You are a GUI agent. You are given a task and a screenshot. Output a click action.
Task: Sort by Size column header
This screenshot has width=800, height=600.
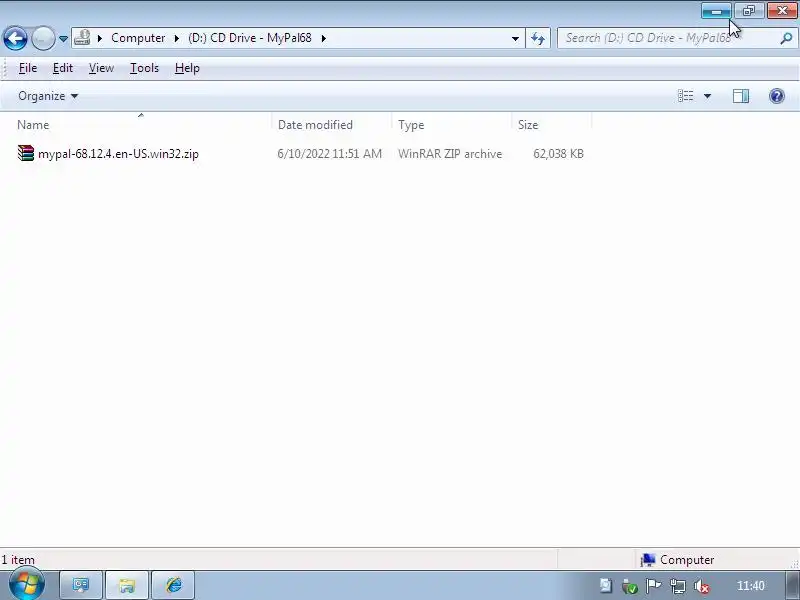[551, 125]
